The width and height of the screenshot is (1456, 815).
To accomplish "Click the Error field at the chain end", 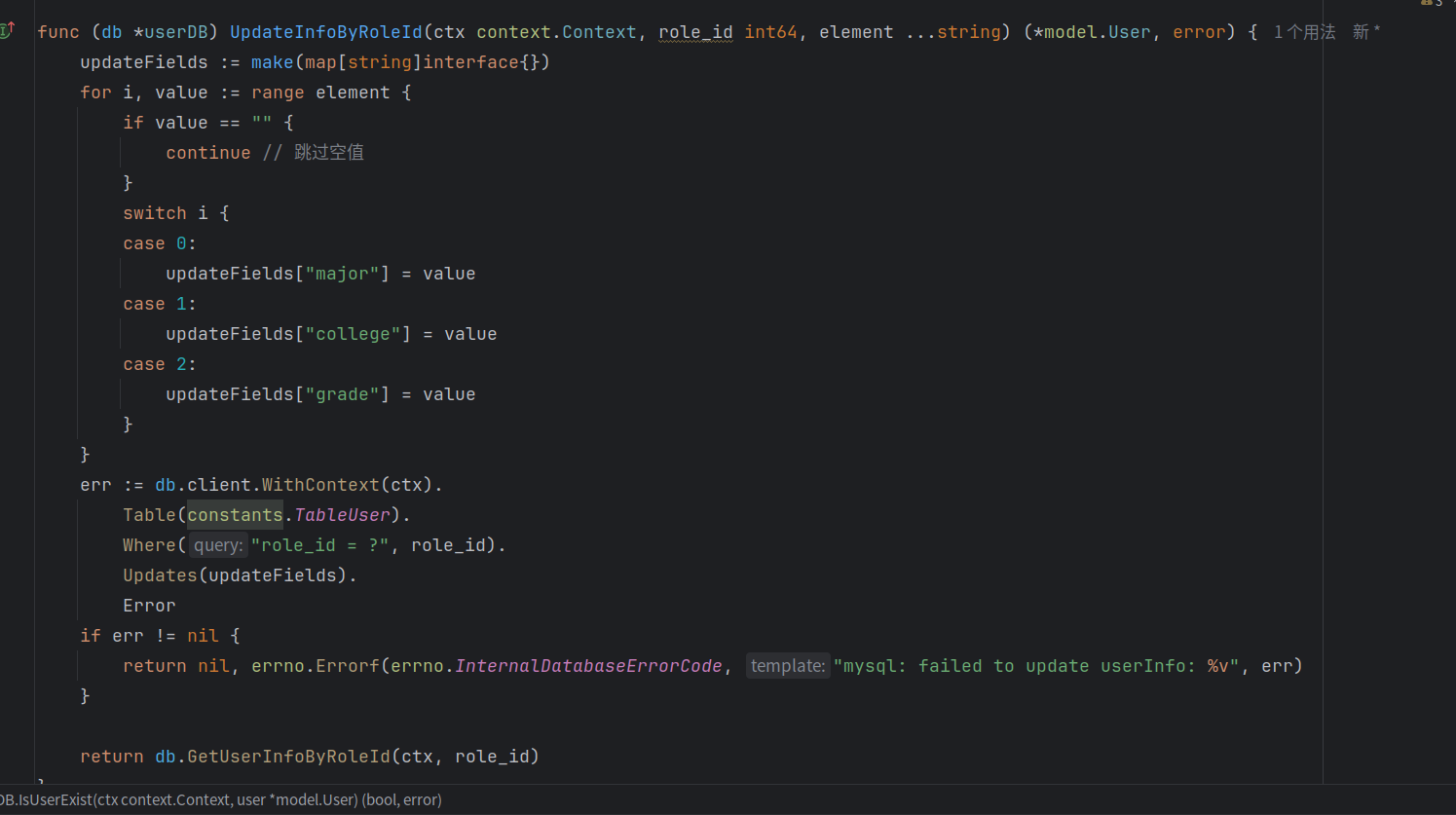I will (x=149, y=606).
